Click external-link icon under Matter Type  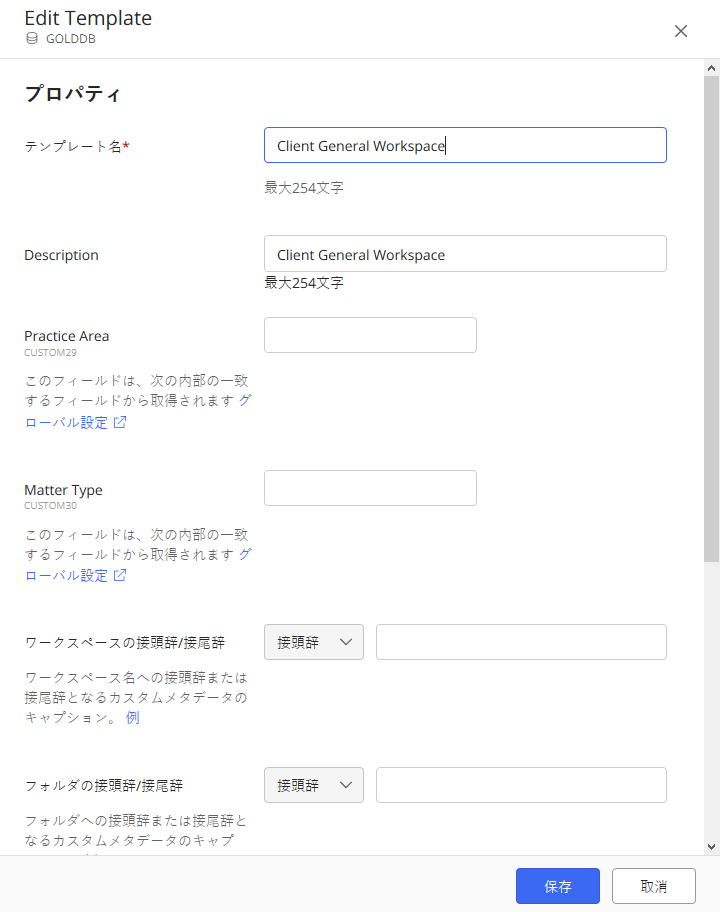click(x=120, y=576)
